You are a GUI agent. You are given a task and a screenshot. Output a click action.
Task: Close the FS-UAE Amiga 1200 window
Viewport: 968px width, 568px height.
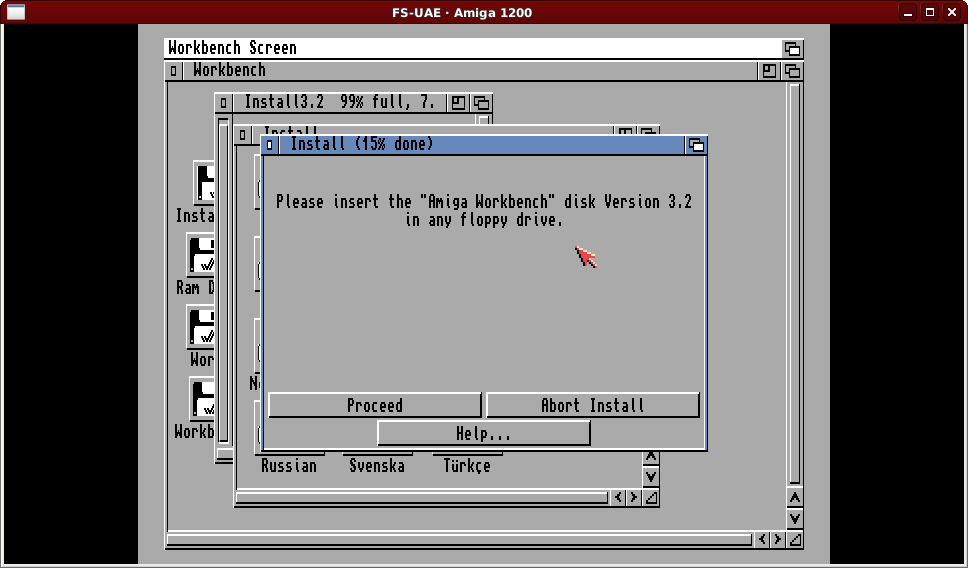point(952,12)
